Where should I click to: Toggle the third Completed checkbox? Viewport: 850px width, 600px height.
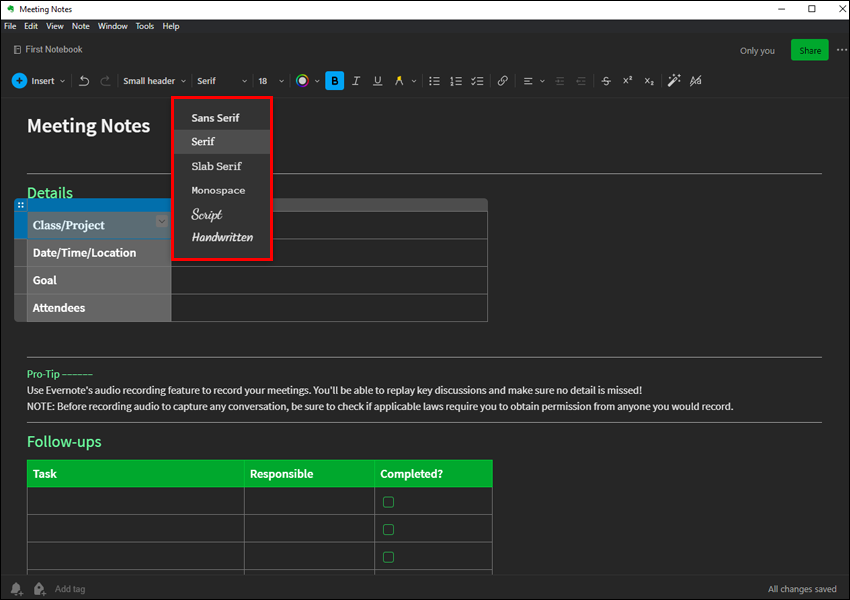tap(389, 557)
